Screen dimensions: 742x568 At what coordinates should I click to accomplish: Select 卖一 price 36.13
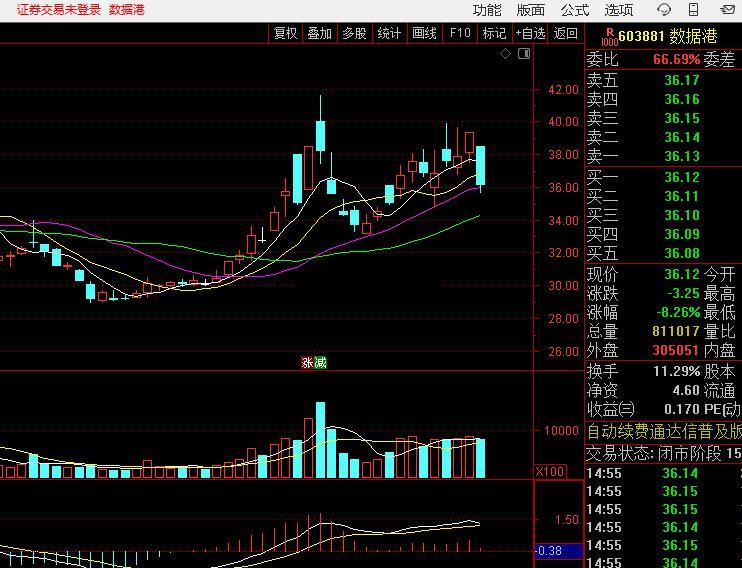(681, 156)
